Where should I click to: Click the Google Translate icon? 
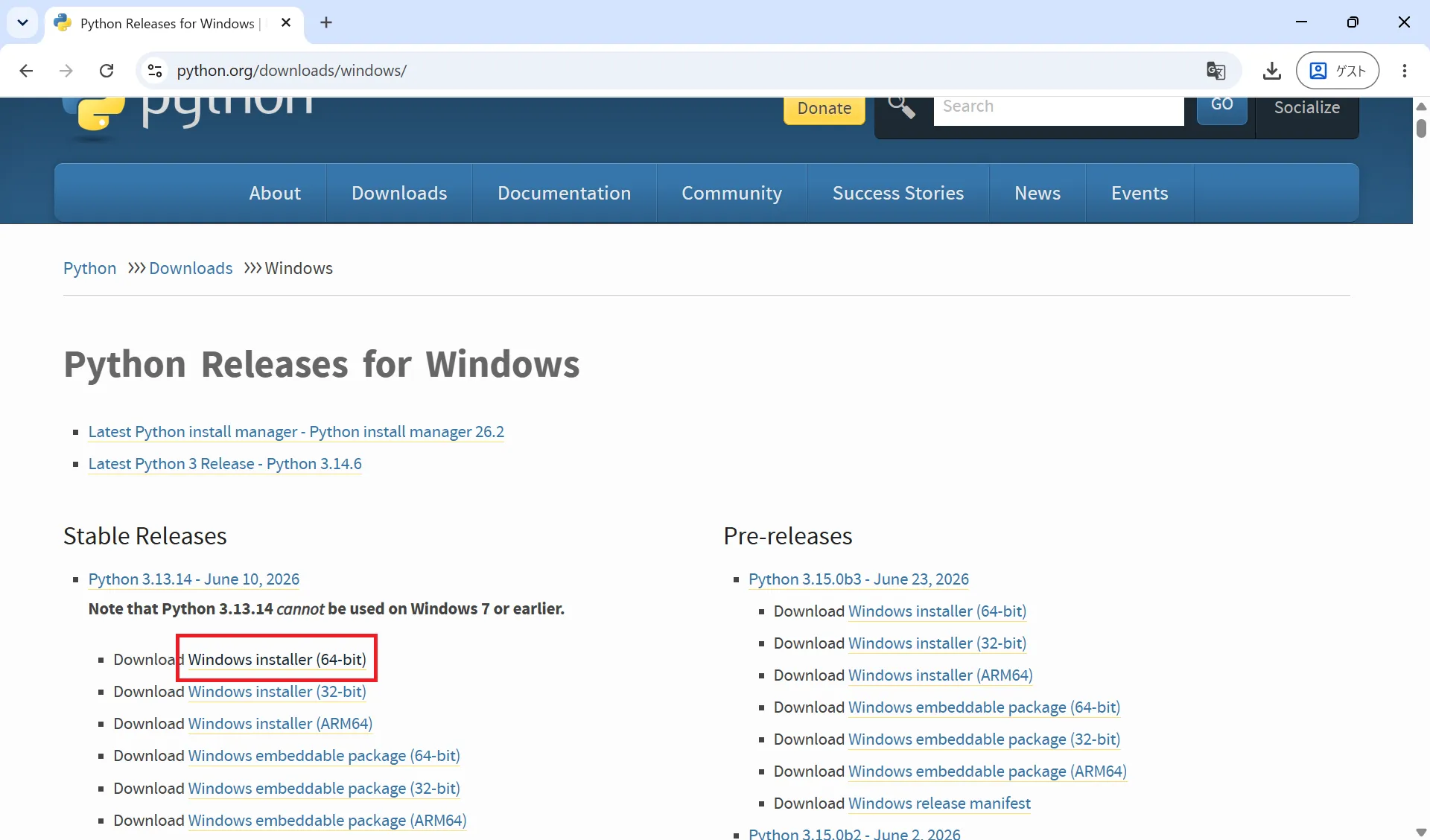click(x=1215, y=71)
